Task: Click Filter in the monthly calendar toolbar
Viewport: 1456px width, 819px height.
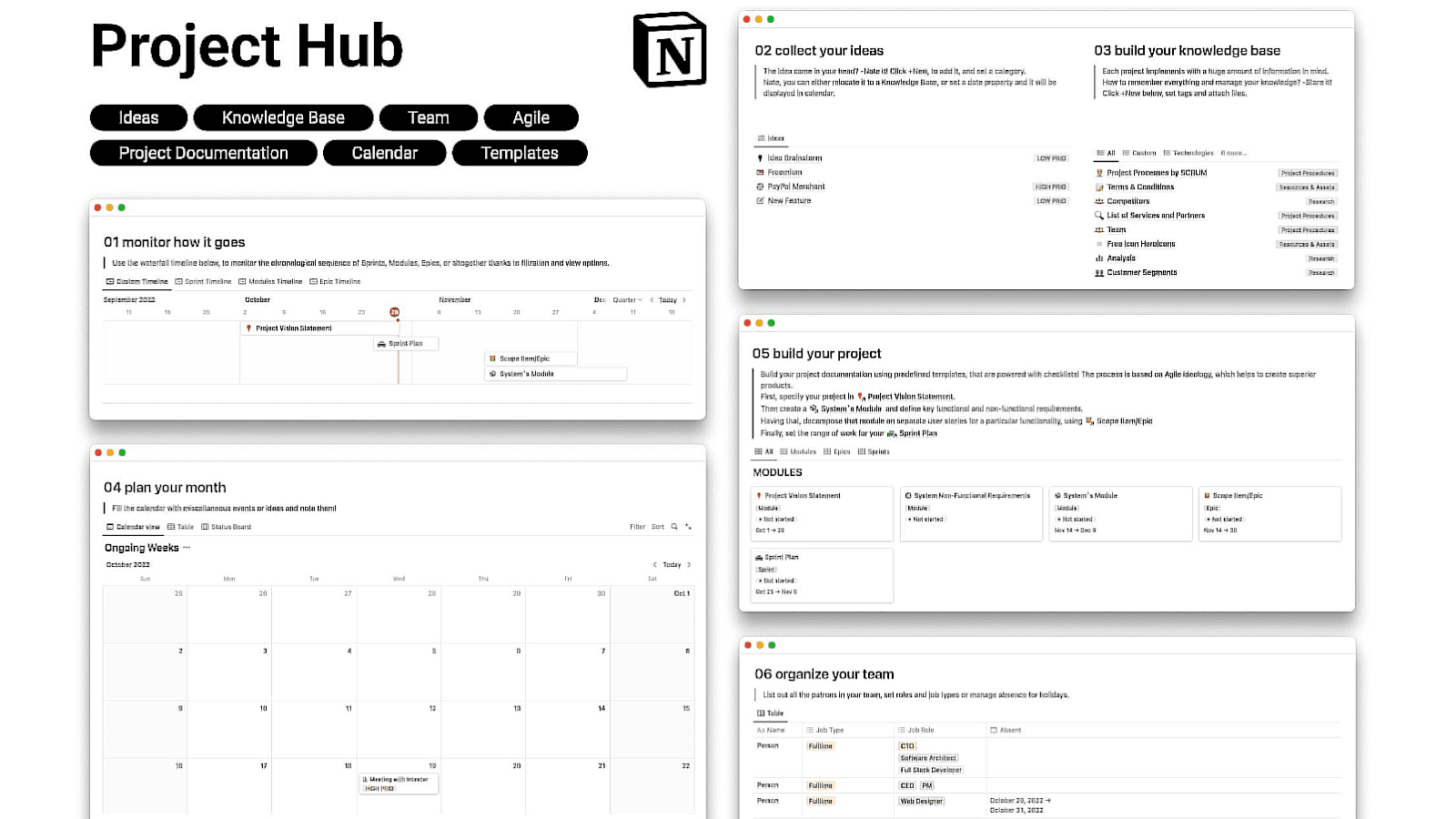Action: pos(639,526)
